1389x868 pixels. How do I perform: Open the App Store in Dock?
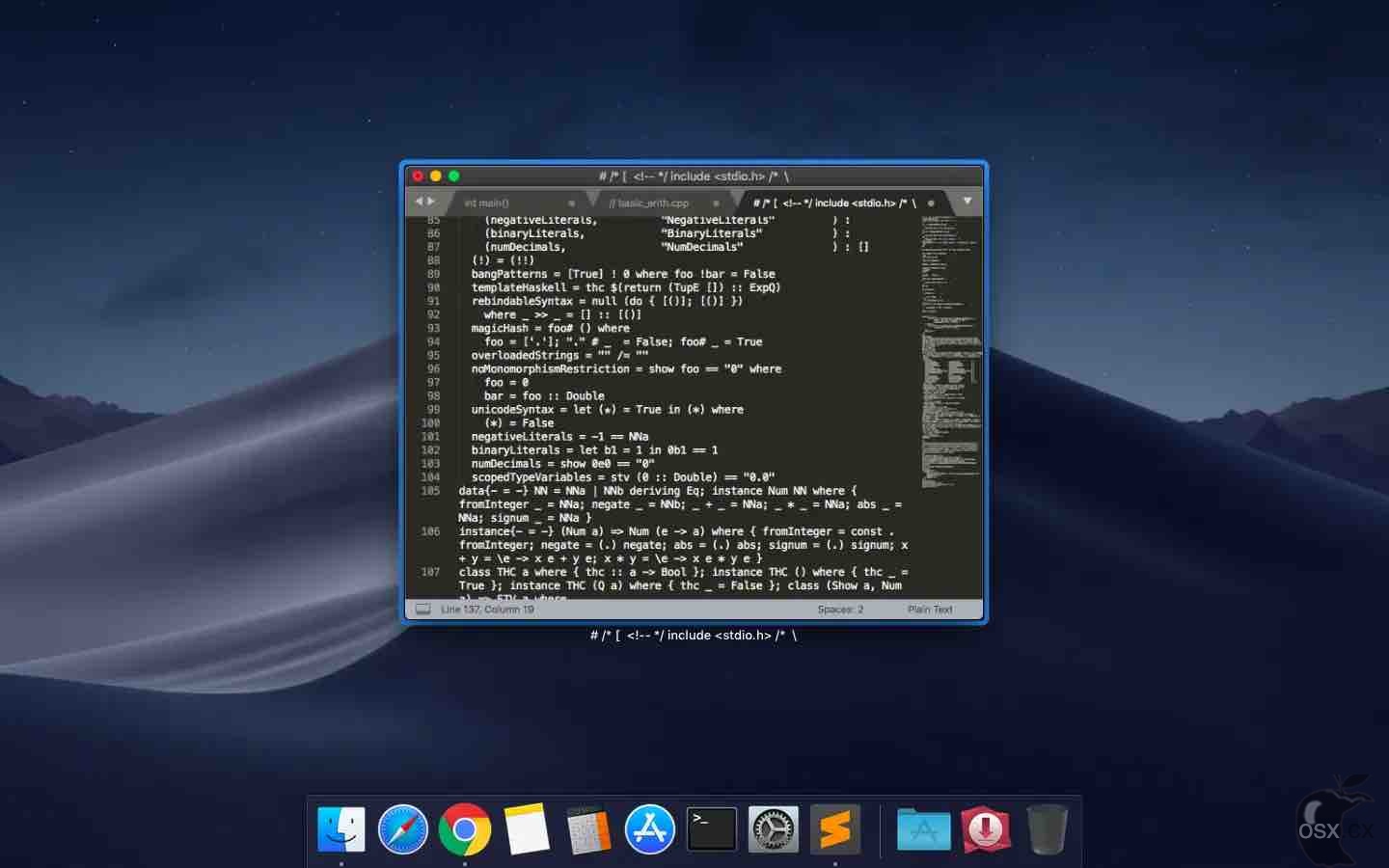pos(650,829)
